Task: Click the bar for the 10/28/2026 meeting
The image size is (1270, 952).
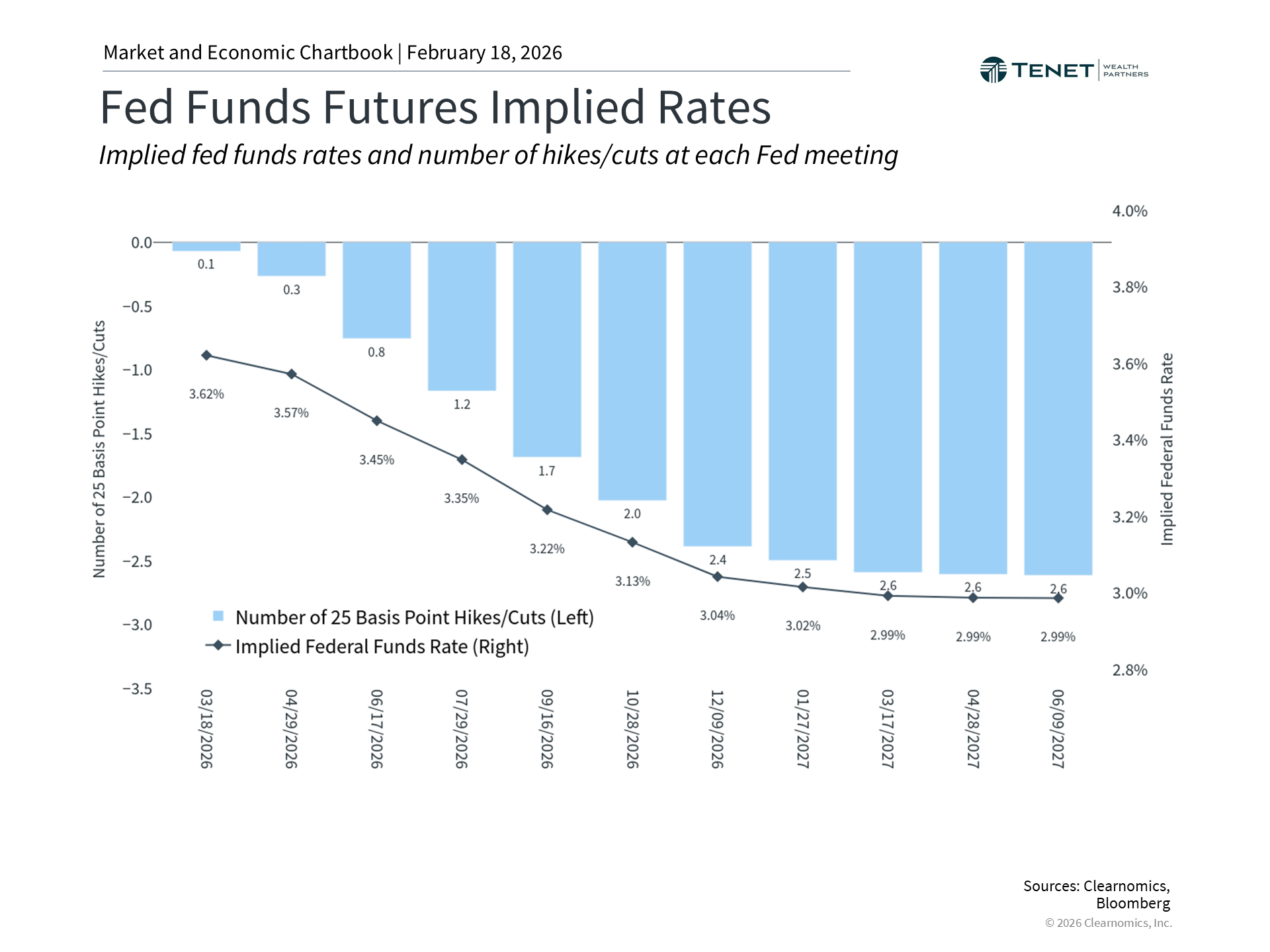Action: (632, 370)
